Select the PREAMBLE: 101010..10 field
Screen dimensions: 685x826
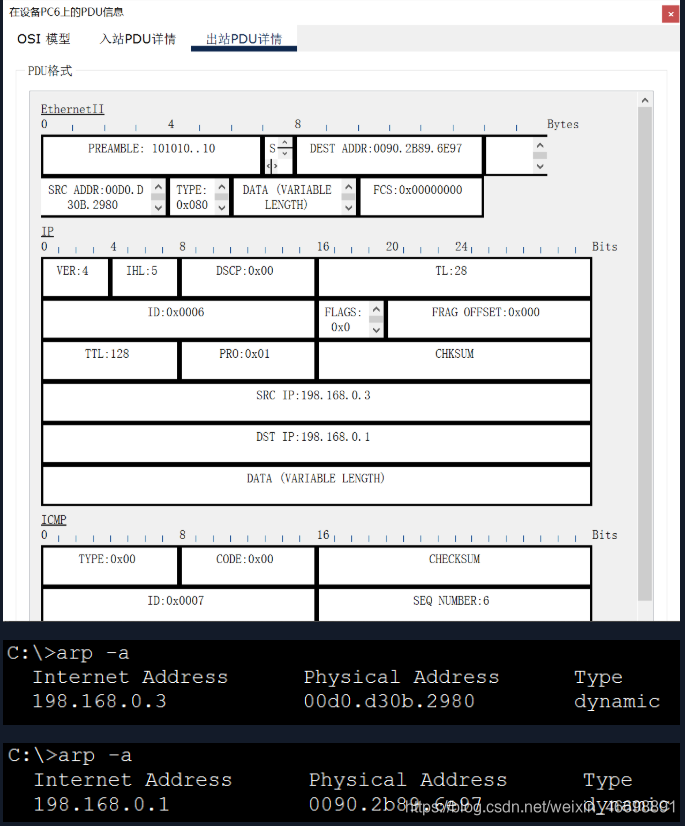tap(151, 155)
